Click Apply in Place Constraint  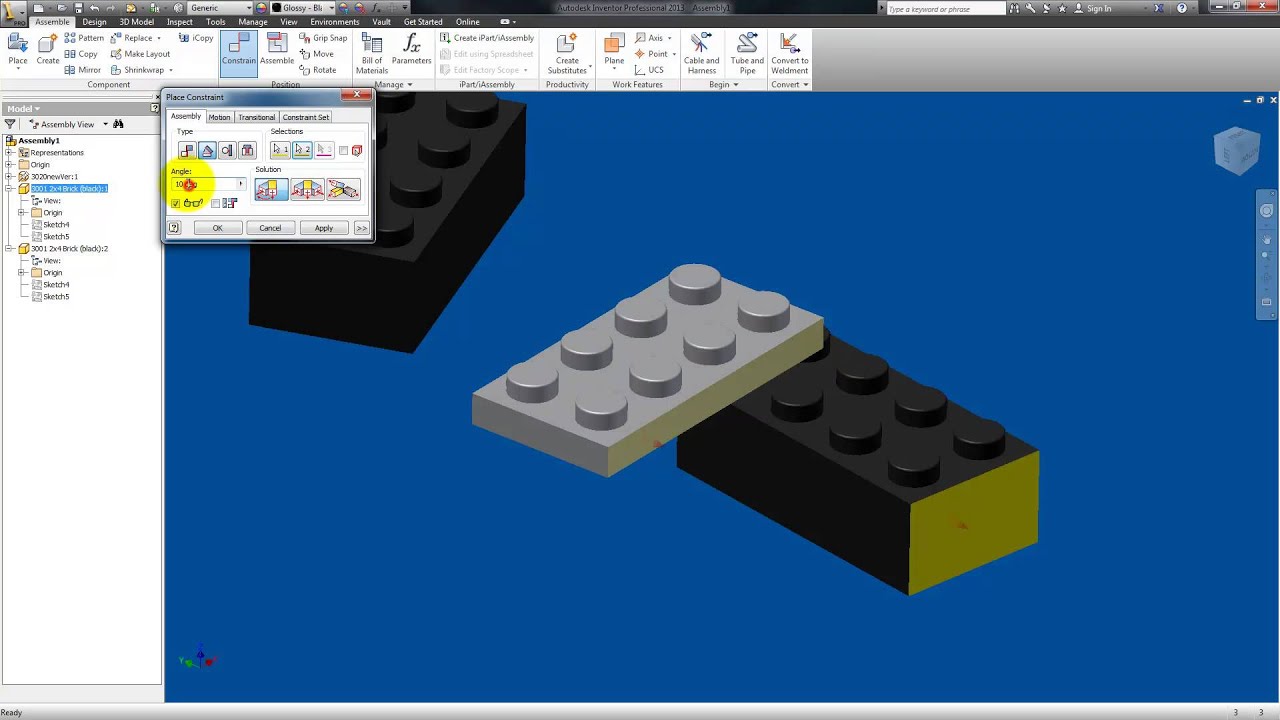[x=324, y=228]
